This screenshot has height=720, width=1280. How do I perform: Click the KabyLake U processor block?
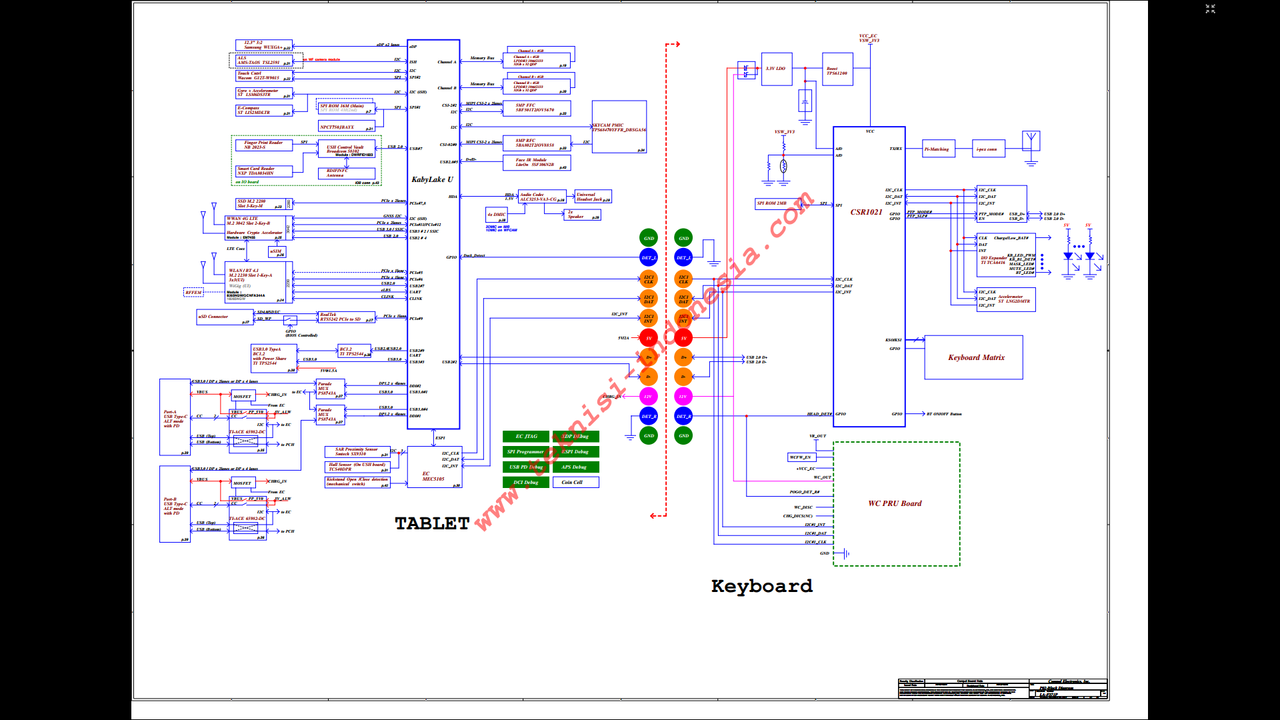point(434,234)
